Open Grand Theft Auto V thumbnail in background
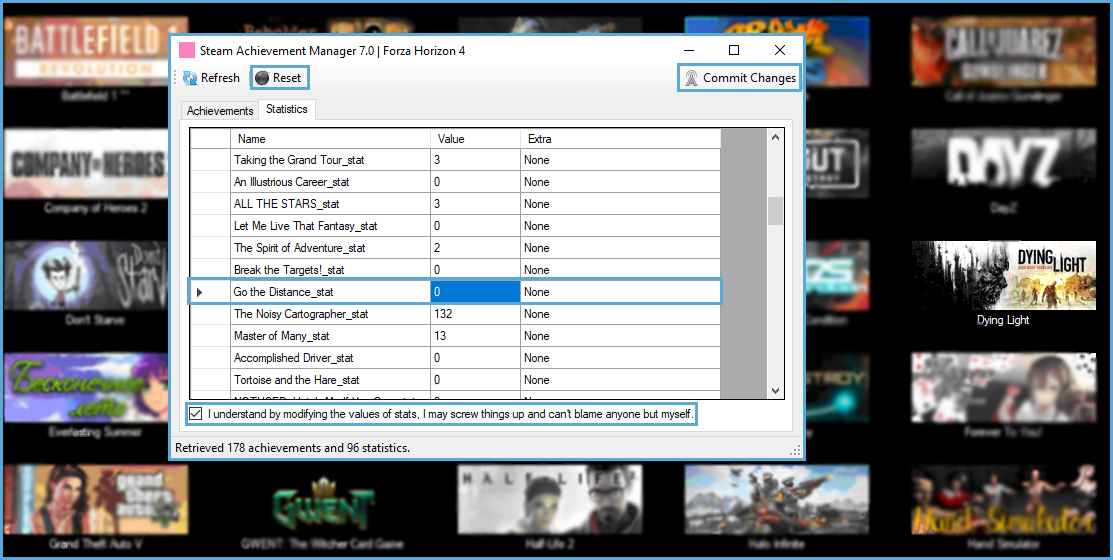 coord(96,500)
